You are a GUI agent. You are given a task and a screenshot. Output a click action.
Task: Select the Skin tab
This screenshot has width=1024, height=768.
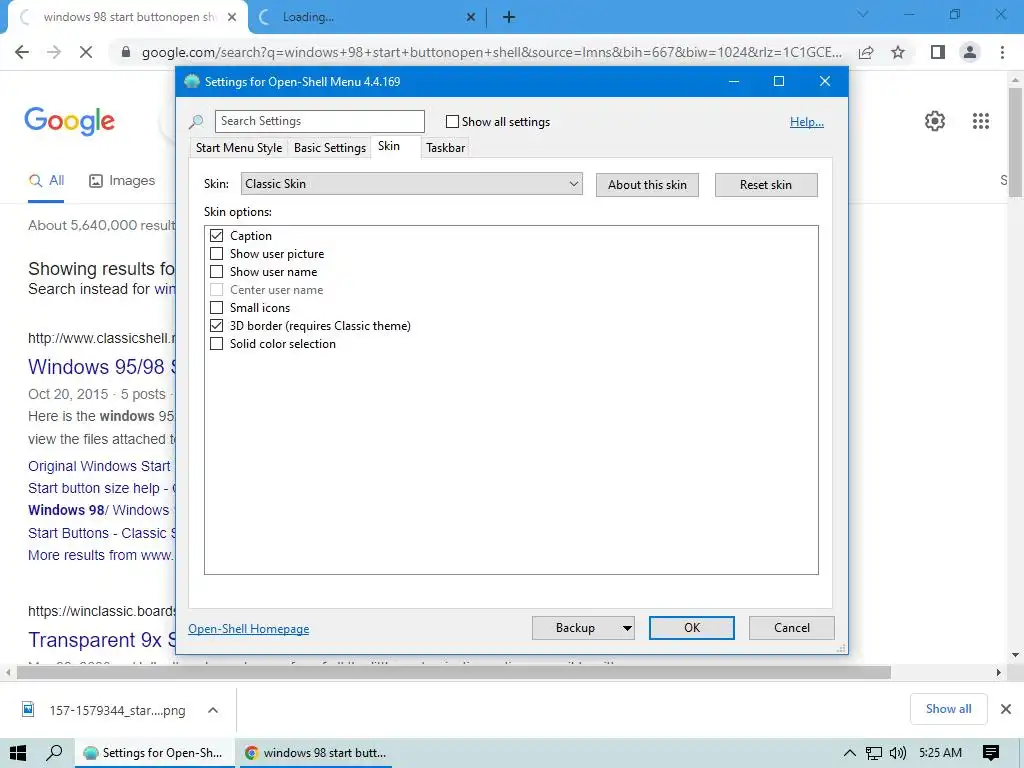tap(389, 146)
